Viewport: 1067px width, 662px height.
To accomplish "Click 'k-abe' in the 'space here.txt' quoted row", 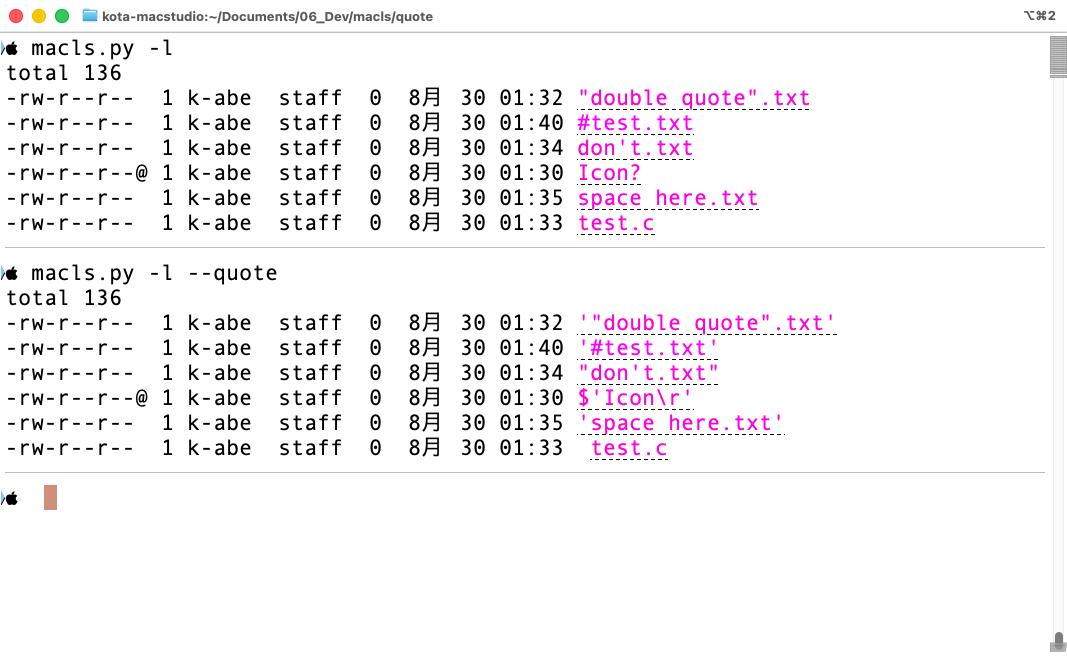I will click(219, 424).
